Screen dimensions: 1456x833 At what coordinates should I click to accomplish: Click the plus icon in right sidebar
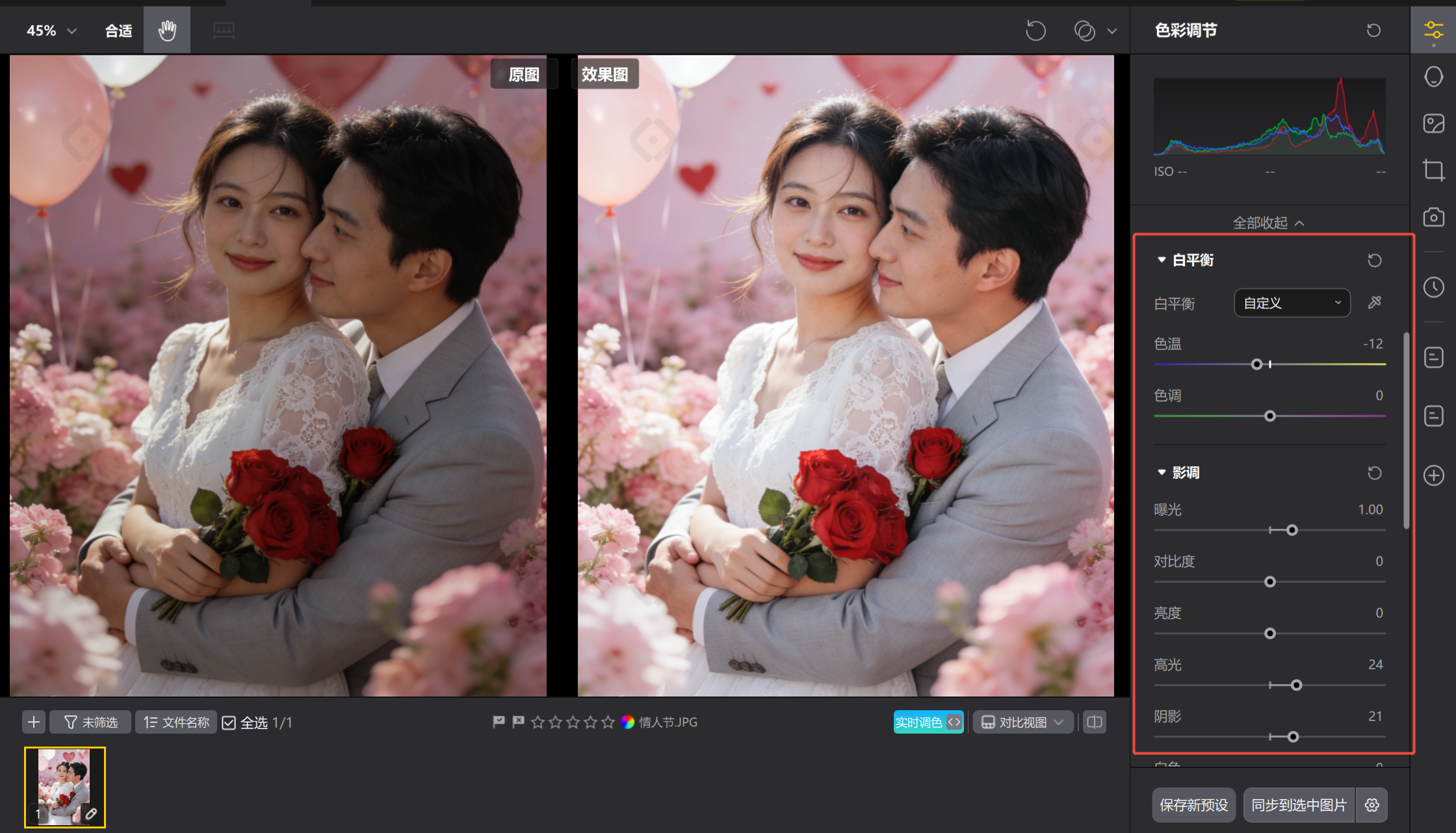coord(1433,475)
